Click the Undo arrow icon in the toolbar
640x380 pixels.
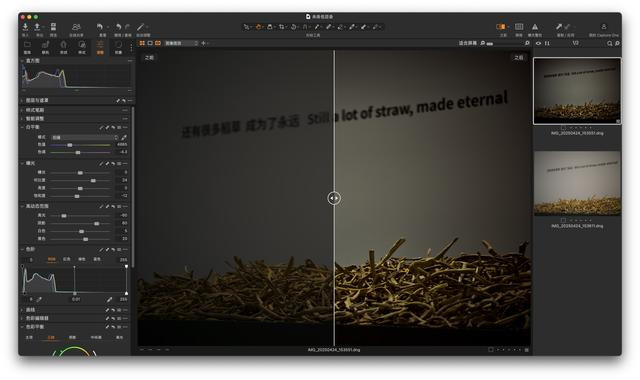tap(118, 27)
